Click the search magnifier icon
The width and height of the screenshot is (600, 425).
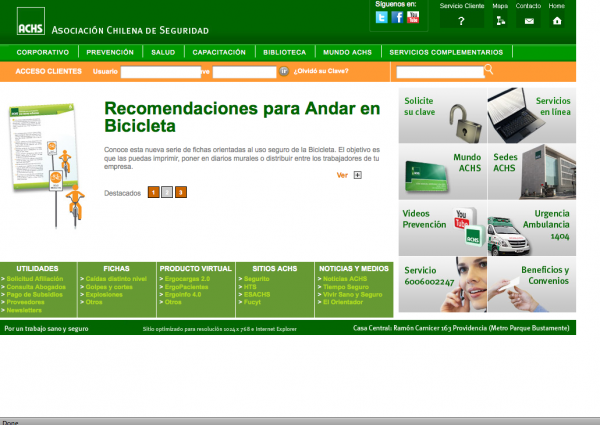(489, 69)
